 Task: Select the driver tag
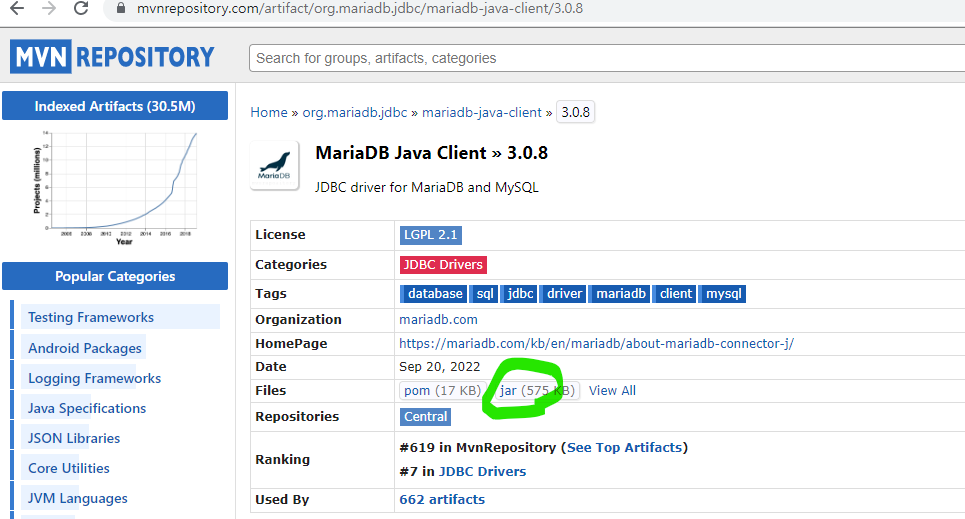563,294
